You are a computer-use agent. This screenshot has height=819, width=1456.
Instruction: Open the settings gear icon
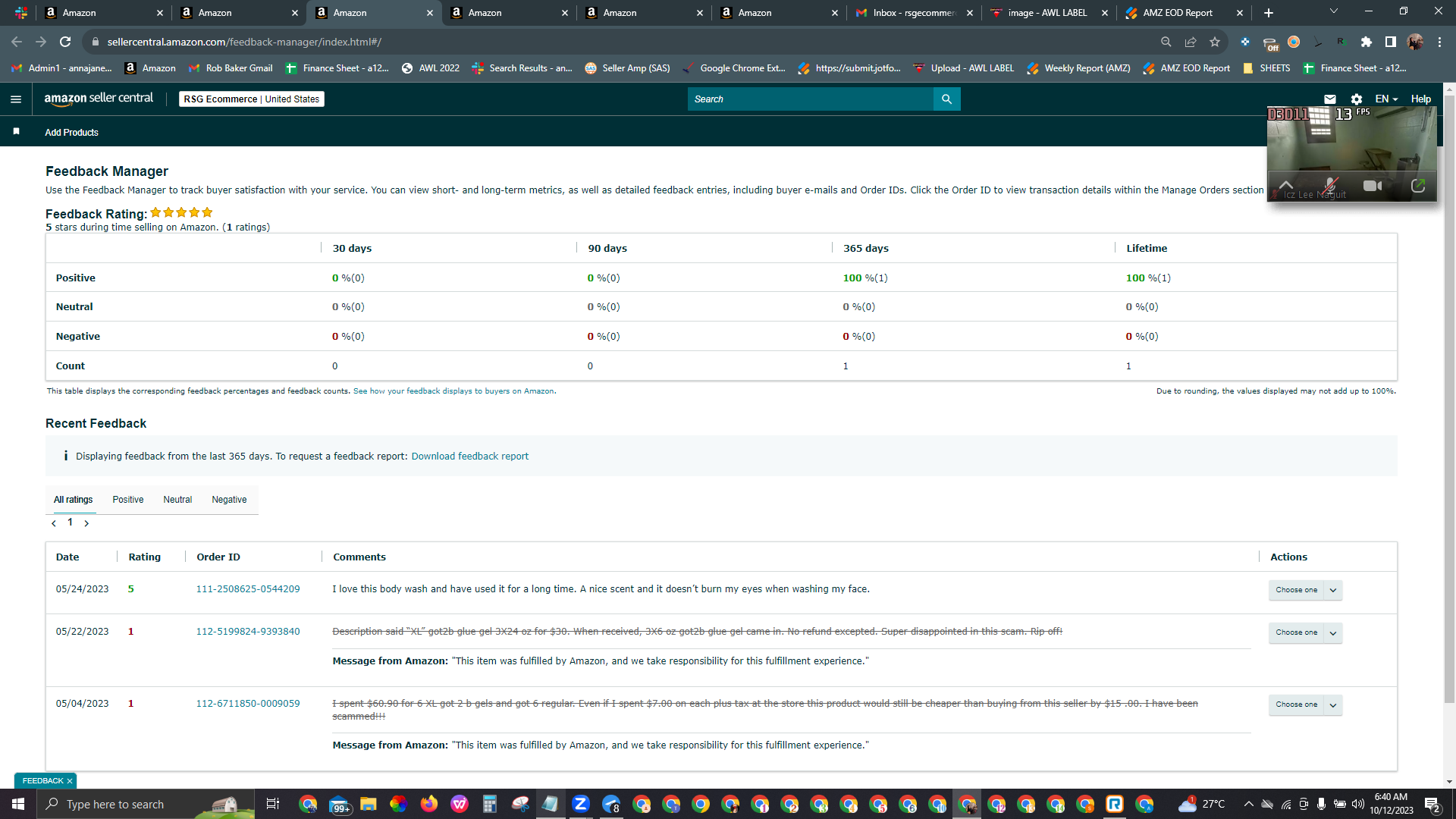coord(1357,99)
